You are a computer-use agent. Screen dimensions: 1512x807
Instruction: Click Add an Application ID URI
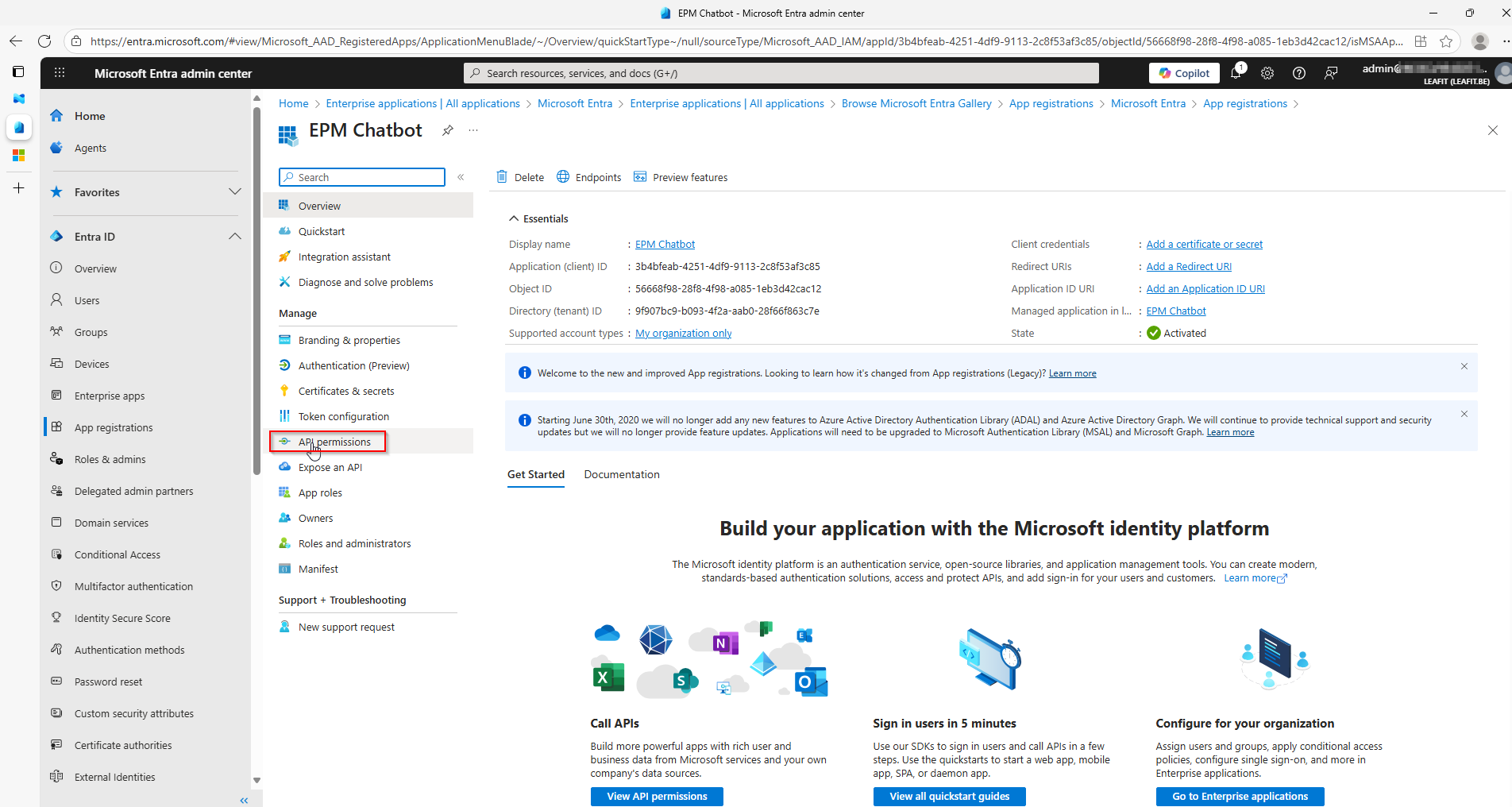tap(1205, 289)
